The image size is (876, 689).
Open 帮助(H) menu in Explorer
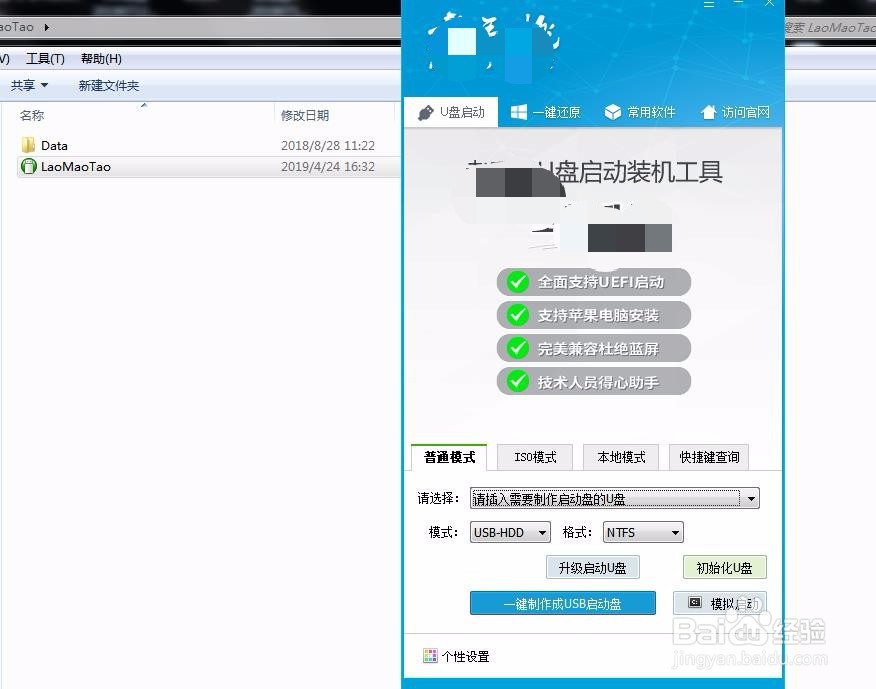101,59
